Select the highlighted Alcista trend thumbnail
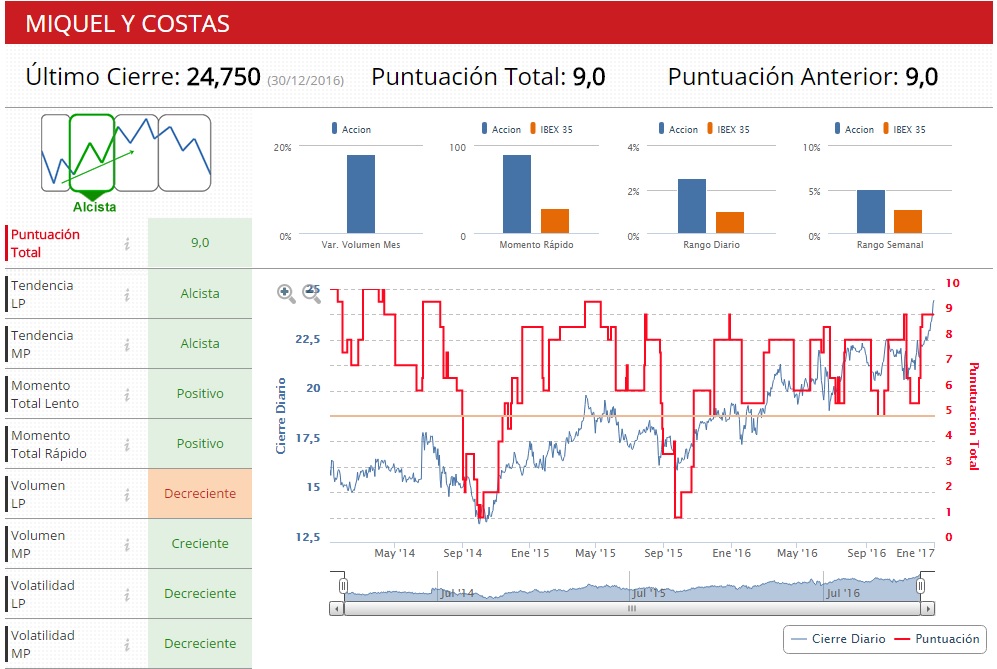Viewport: 997px width, 669px height. (x=92, y=153)
